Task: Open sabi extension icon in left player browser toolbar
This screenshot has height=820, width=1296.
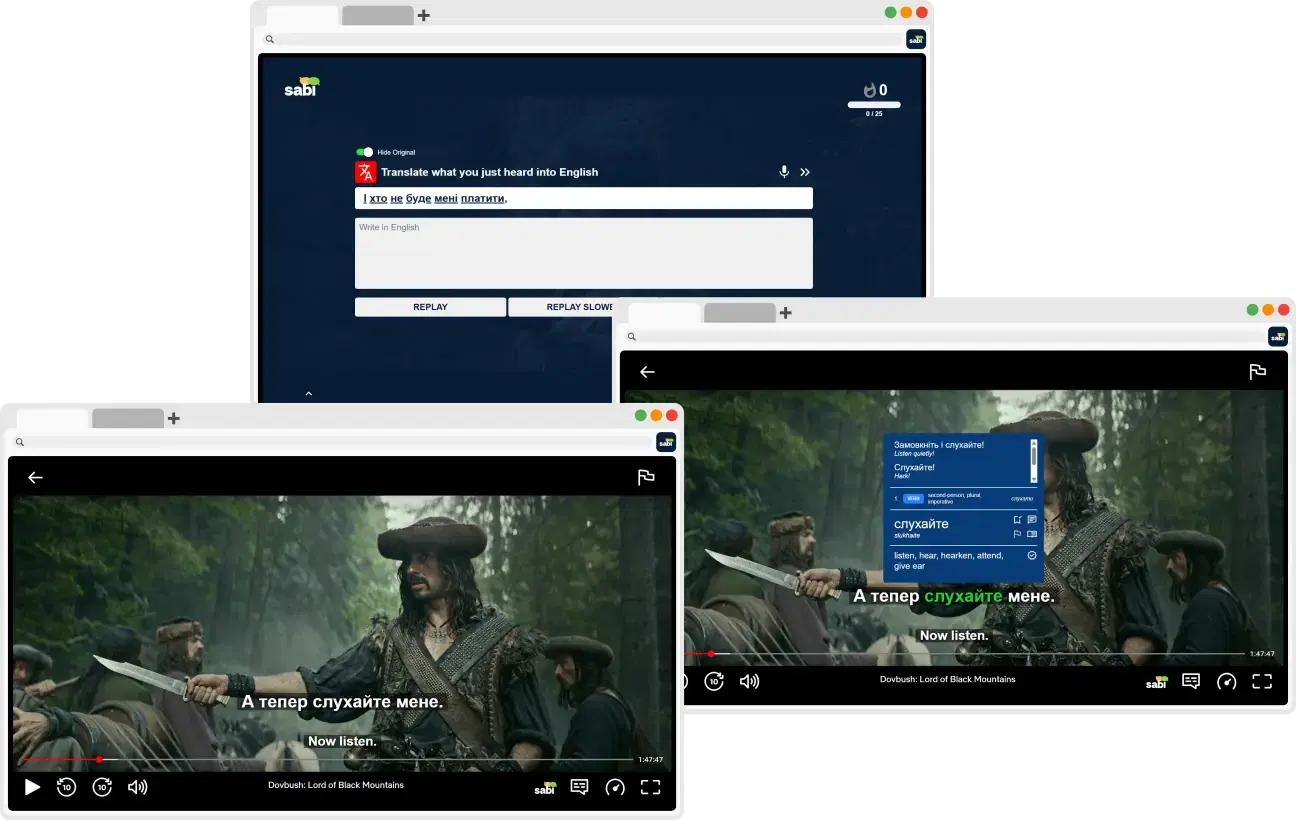Action: [666, 442]
